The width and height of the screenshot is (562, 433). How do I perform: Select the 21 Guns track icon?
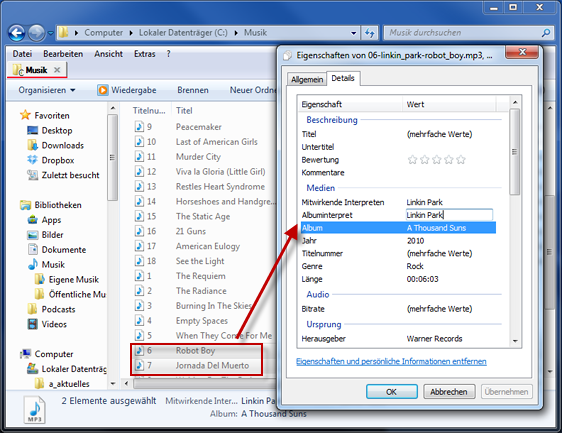139,231
